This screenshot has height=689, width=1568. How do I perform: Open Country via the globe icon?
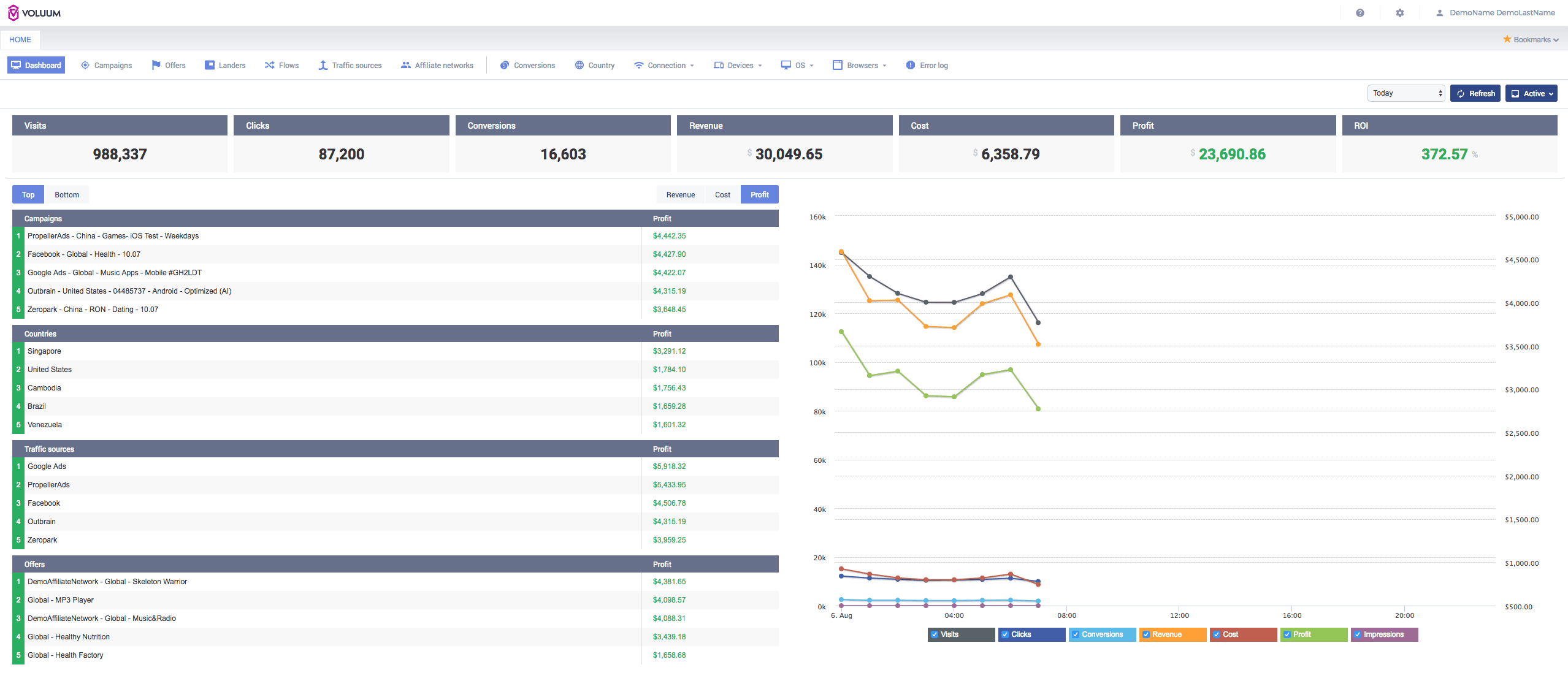point(579,65)
